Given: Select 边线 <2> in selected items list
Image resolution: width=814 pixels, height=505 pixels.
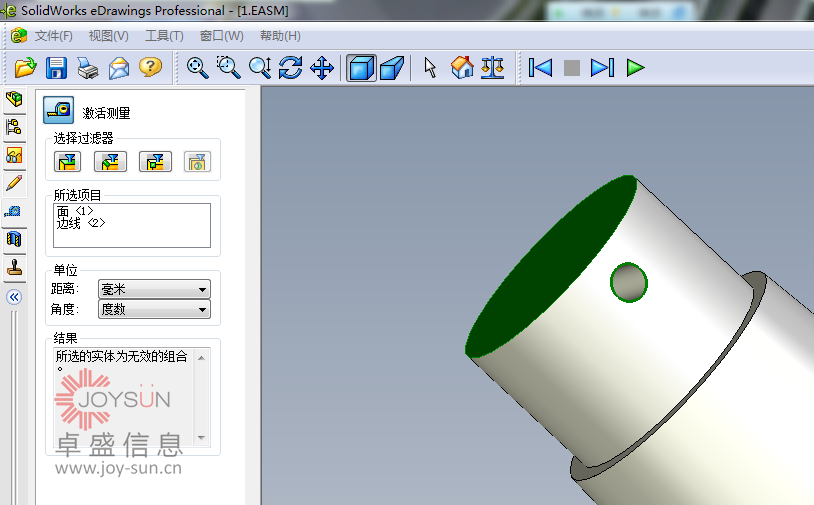Looking at the screenshot, I should (x=81, y=223).
